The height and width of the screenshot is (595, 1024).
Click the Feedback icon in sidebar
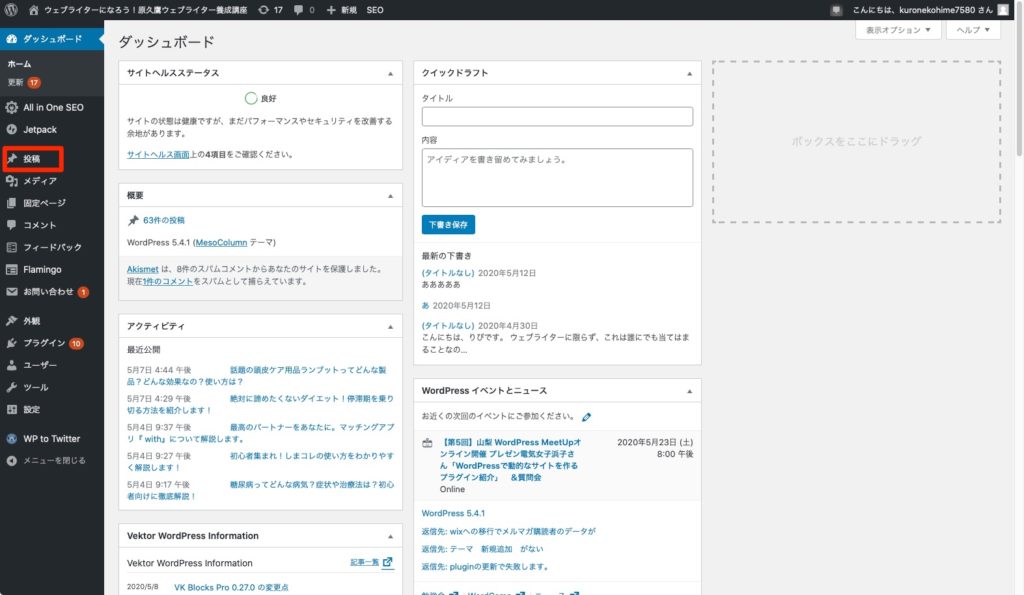click(11, 247)
